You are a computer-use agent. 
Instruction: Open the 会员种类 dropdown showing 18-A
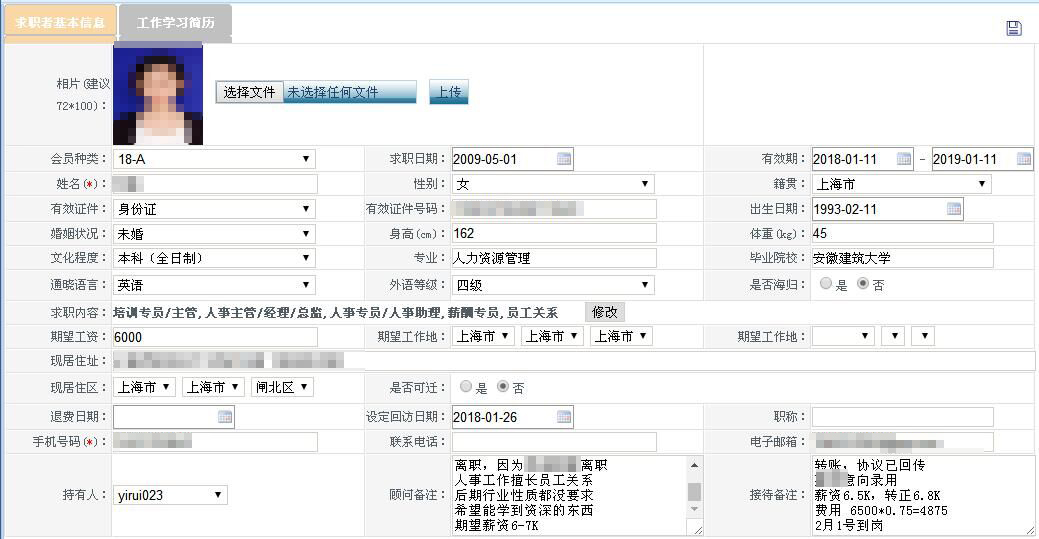click(x=214, y=159)
